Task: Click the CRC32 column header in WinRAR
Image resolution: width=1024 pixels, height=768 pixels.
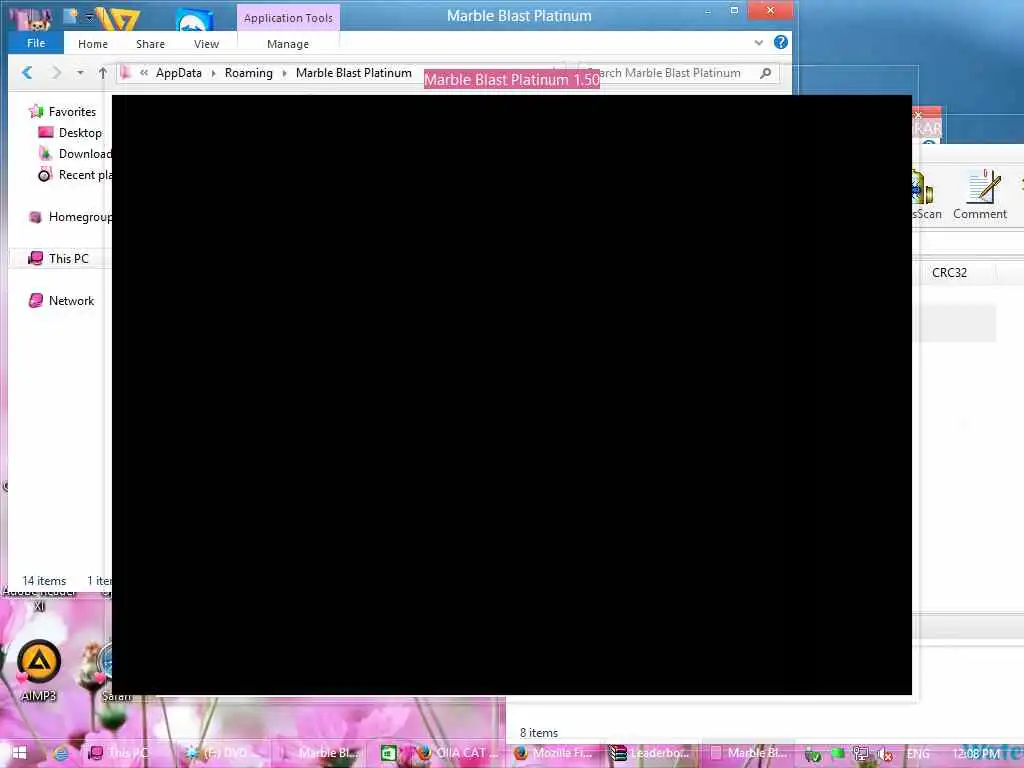Action: point(949,272)
